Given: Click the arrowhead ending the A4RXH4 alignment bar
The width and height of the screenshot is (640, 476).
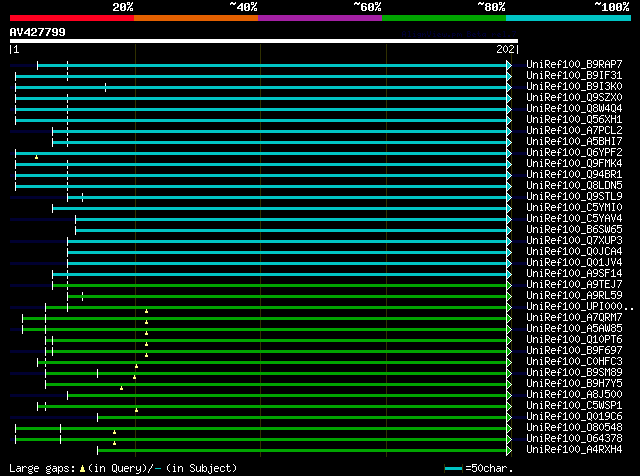Looking at the screenshot, I should tap(509, 450).
